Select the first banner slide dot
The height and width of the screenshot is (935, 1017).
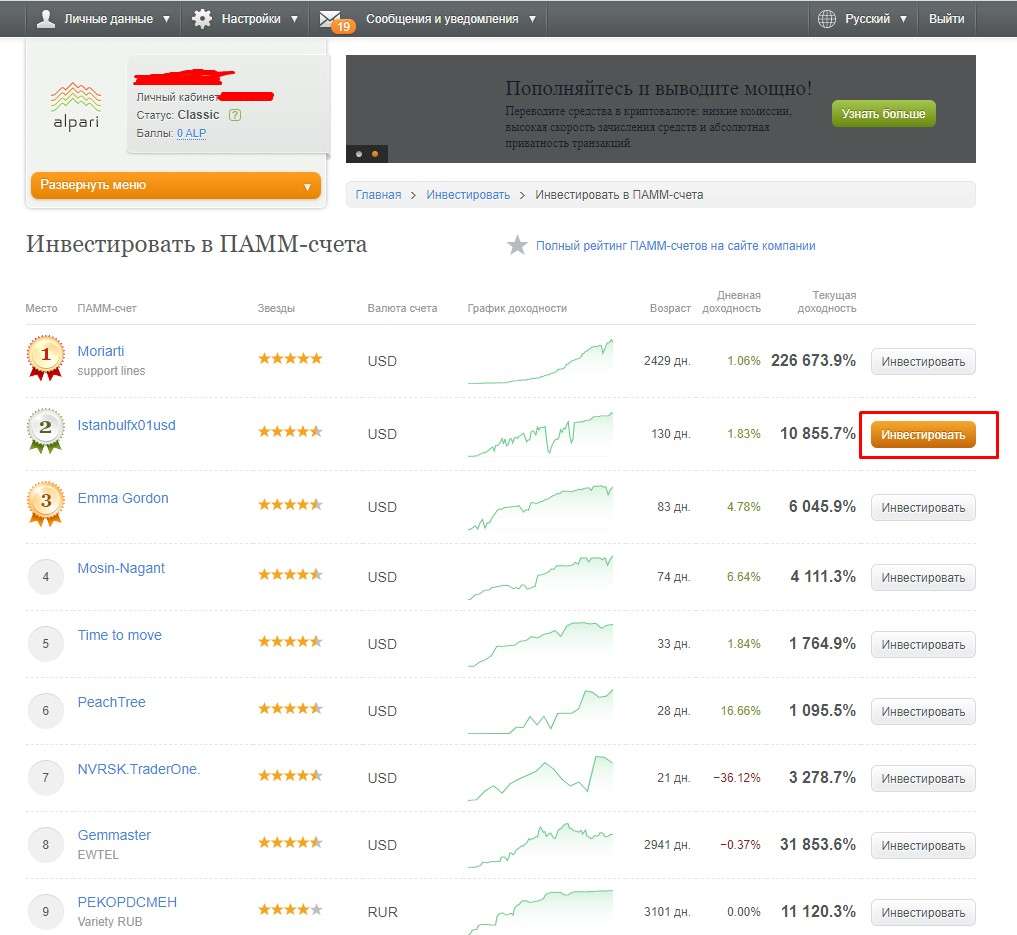click(359, 154)
